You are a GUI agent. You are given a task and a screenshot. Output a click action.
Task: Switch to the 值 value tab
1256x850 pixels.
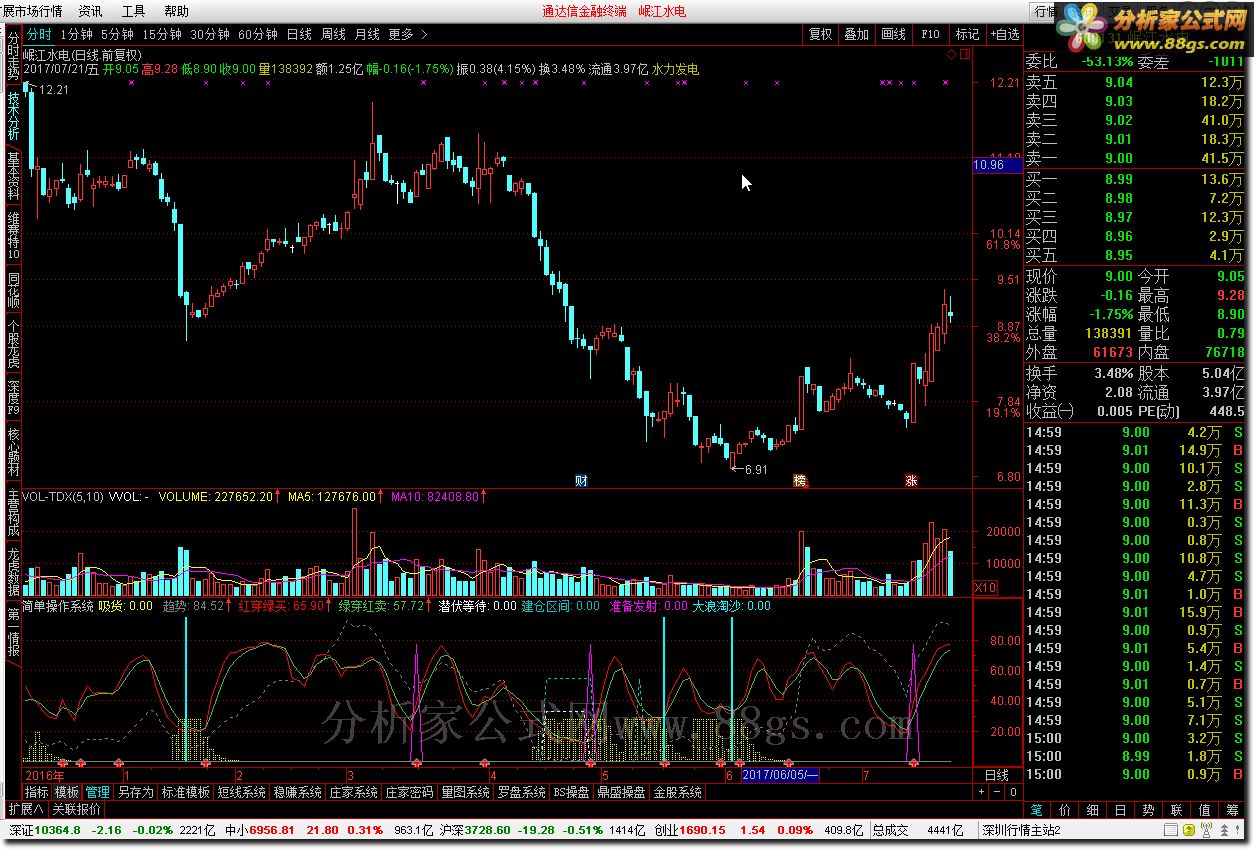(x=1205, y=810)
